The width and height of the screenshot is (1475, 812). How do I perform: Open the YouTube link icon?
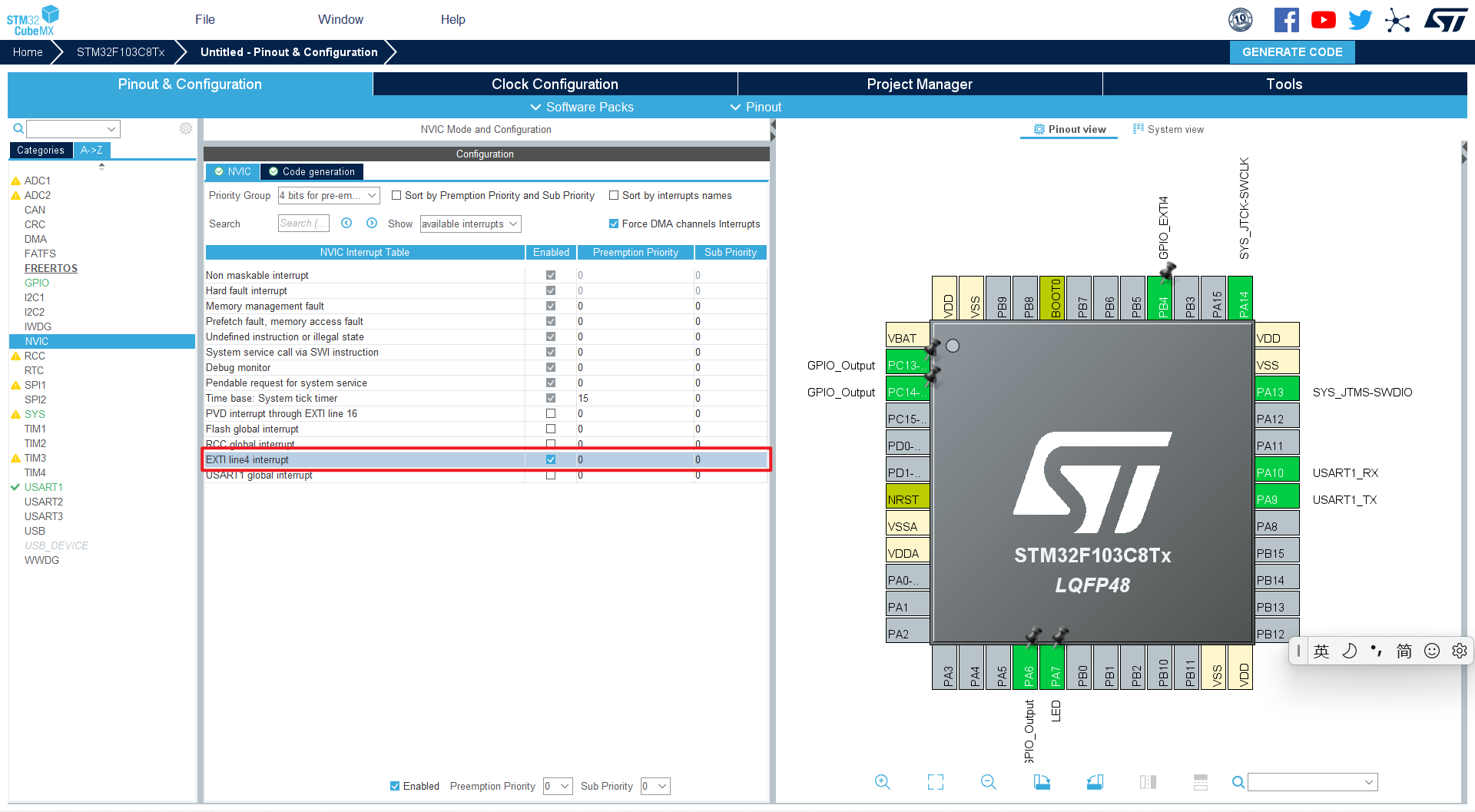[x=1323, y=20]
